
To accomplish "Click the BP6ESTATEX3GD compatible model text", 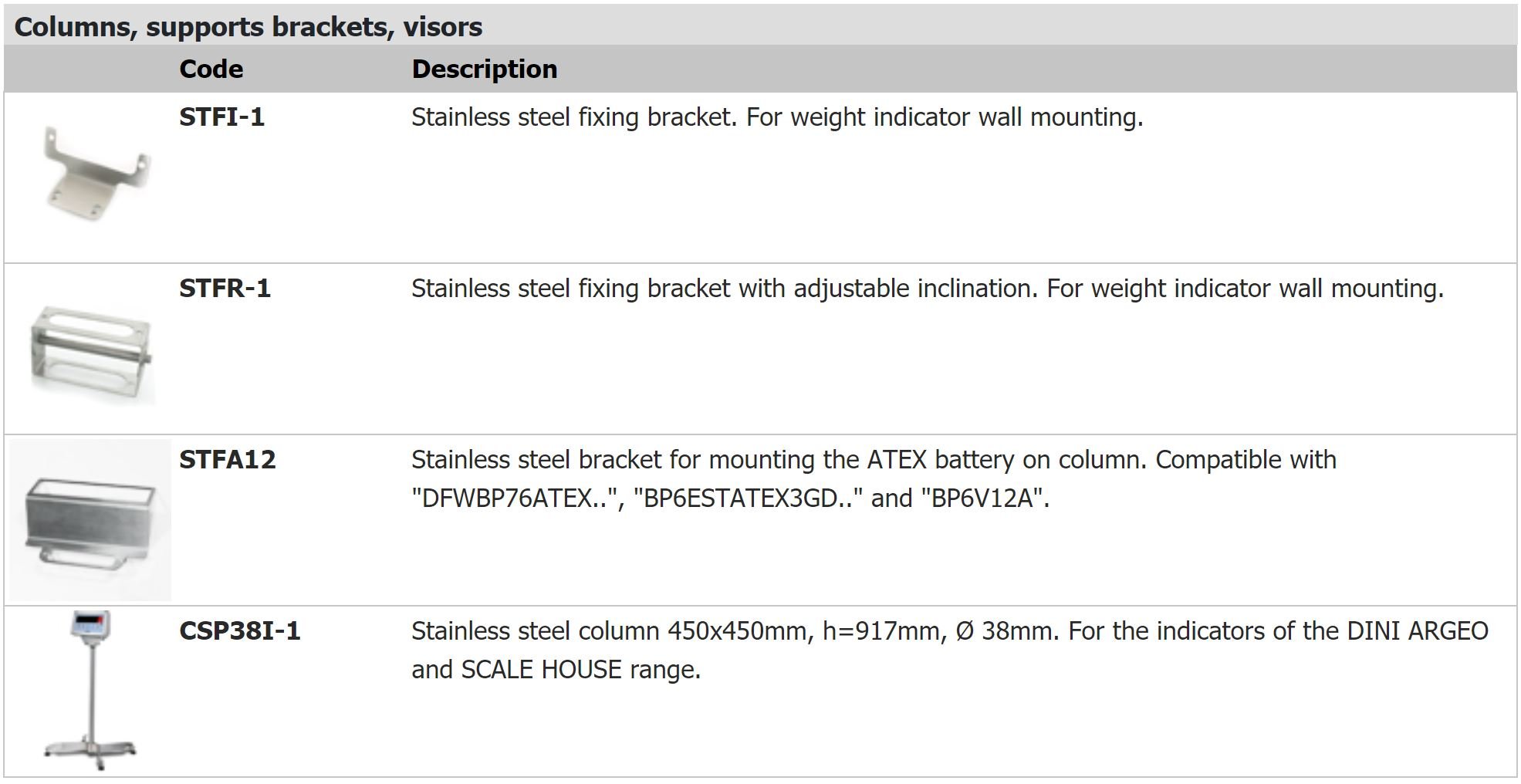I will [748, 498].
